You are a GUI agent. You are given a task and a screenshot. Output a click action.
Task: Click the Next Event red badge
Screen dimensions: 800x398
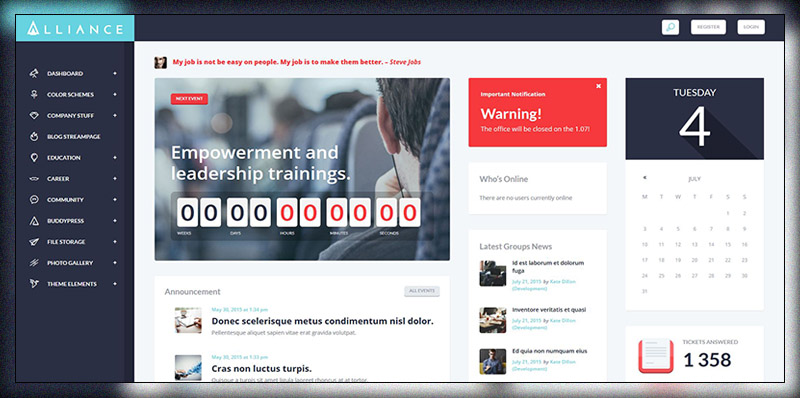click(189, 98)
